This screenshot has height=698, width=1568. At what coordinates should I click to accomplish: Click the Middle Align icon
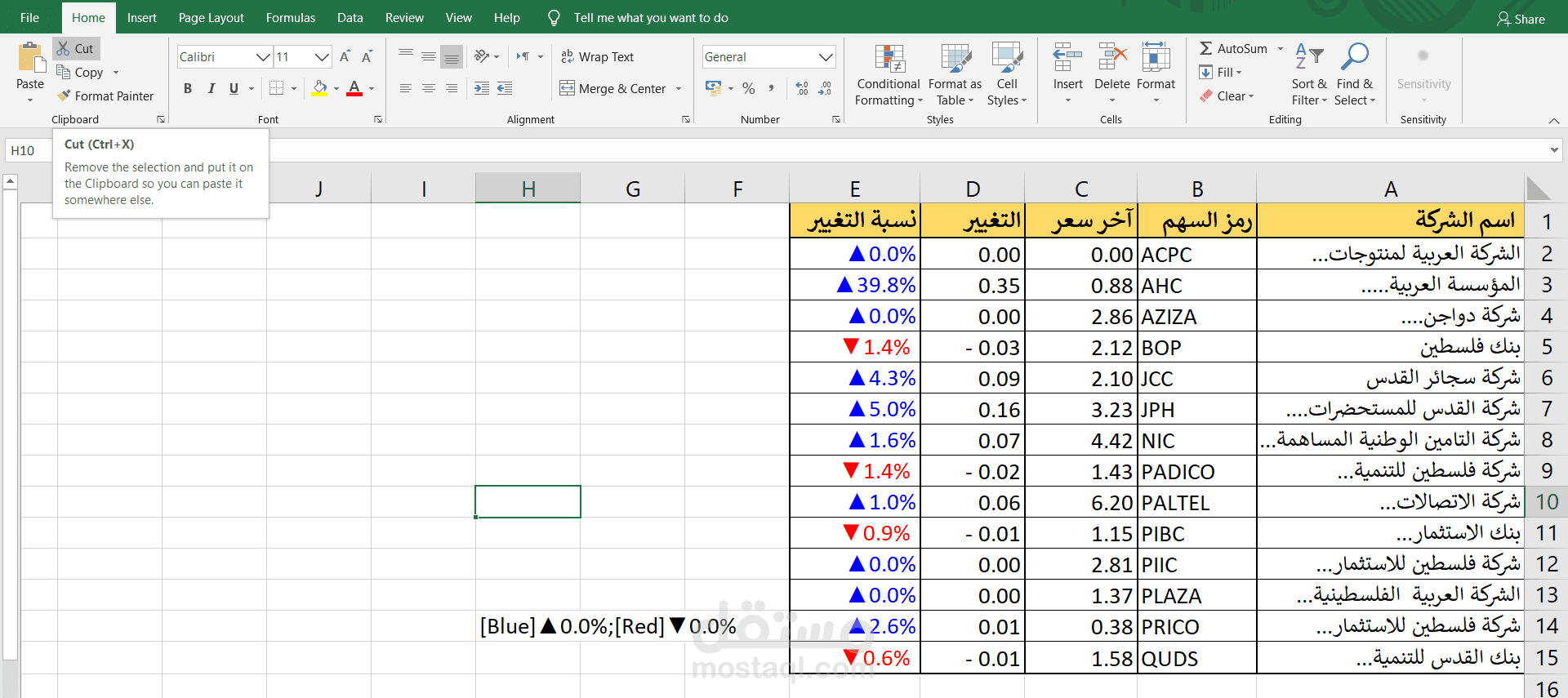pyautogui.click(x=429, y=56)
